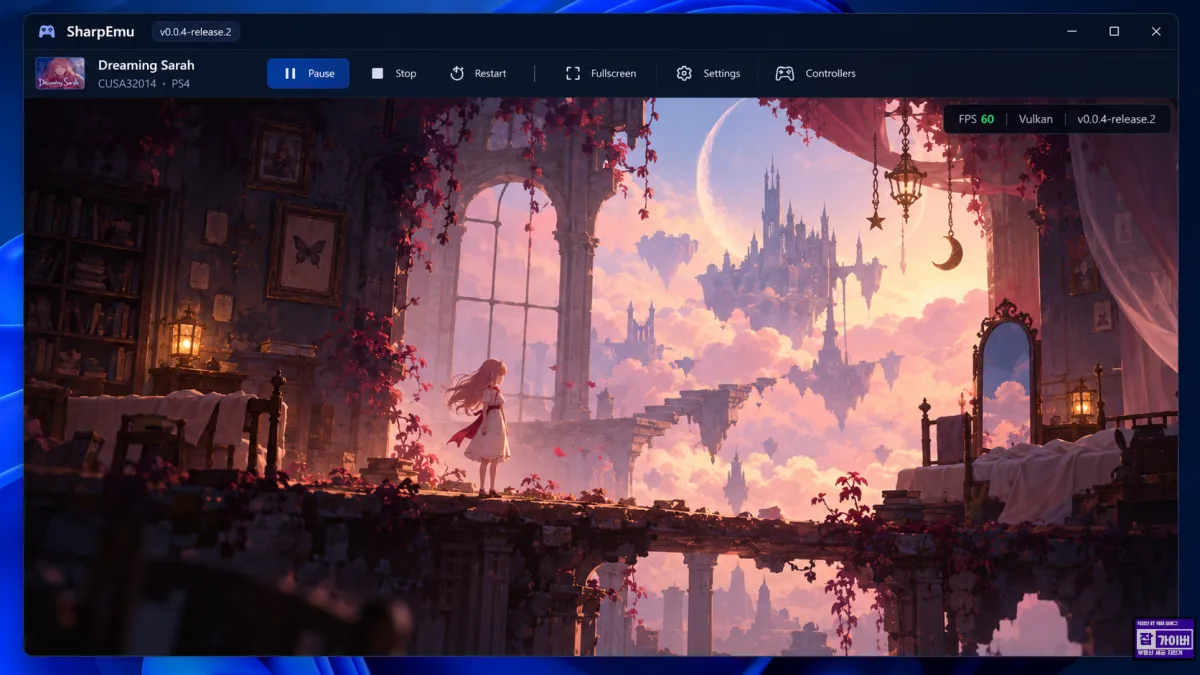Click the v0.0.4-release.2 version badge in title bar

(196, 32)
